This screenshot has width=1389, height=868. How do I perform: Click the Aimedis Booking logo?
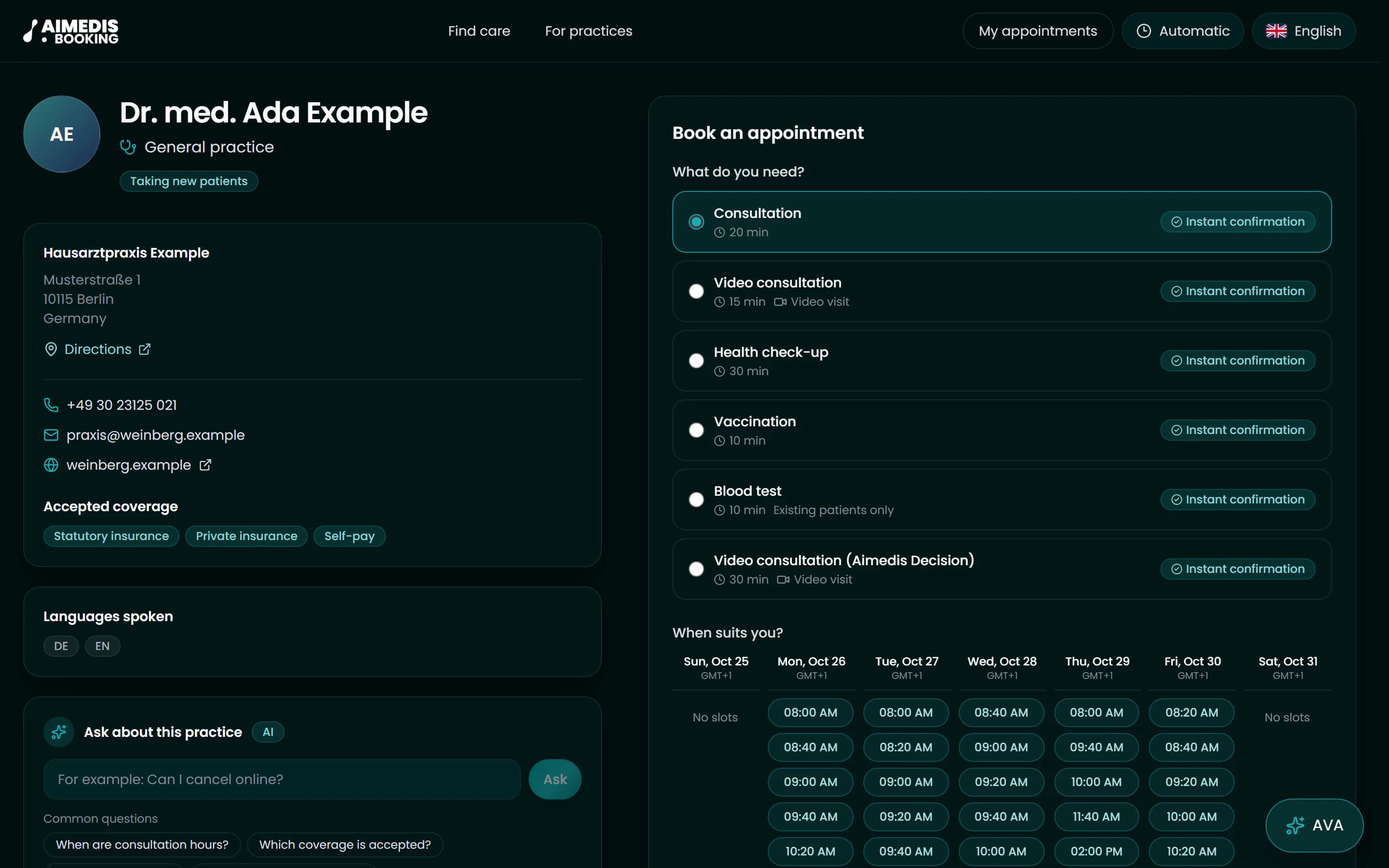pos(70,31)
